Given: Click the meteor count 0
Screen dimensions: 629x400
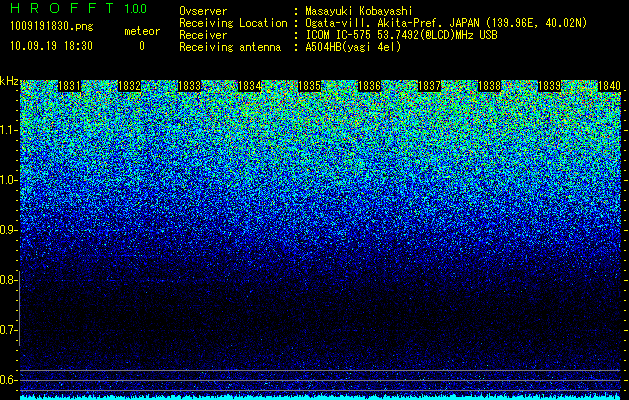Looking at the screenshot, I should 142,46.
